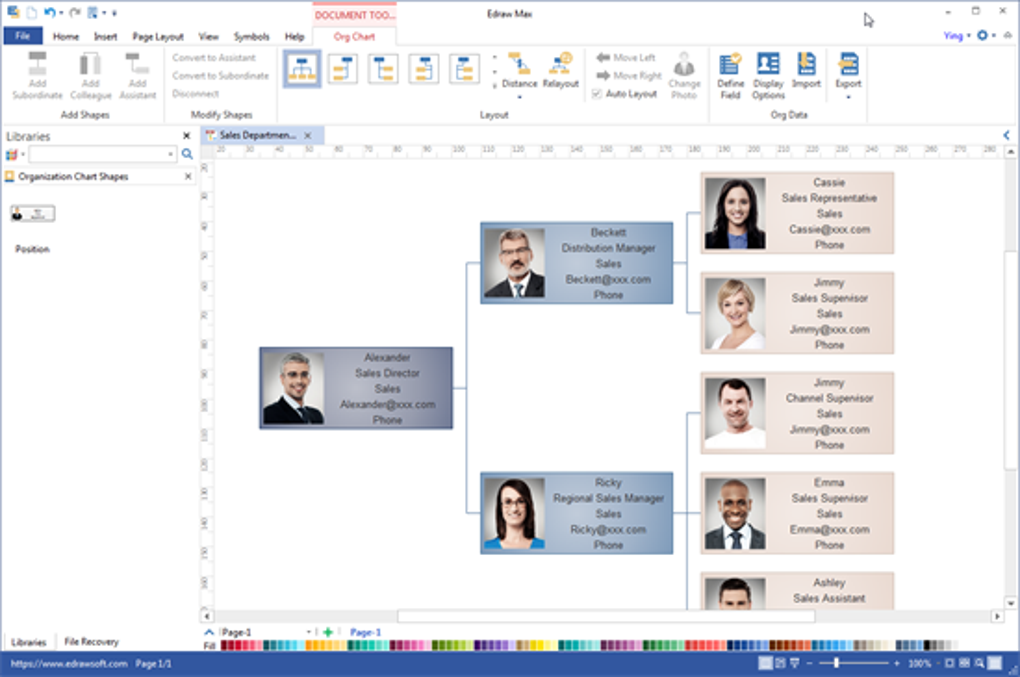Select Beckett's Distribution Manager card
The width and height of the screenshot is (1020, 677).
(x=576, y=263)
